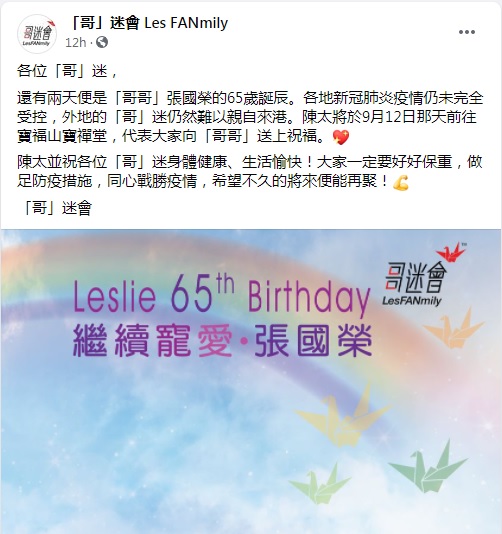The image size is (502, 534).
Task: Click the small green origami crane
Action: pos(319,483)
